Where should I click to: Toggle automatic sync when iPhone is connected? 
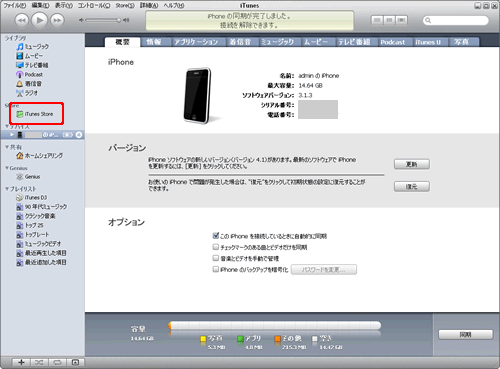[216, 236]
